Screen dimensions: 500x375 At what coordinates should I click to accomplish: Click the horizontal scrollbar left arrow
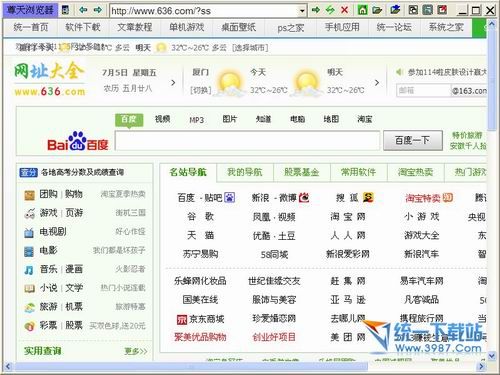point(8,367)
